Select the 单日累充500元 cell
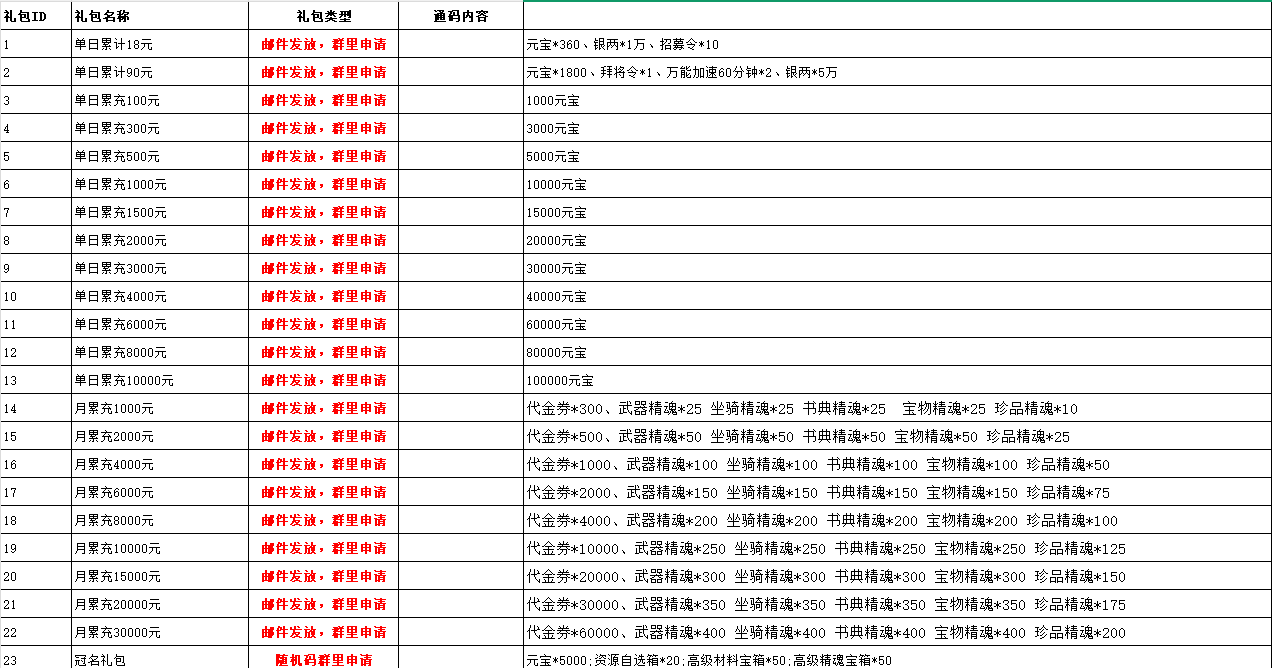The height and width of the screenshot is (668, 1272). click(x=160, y=156)
